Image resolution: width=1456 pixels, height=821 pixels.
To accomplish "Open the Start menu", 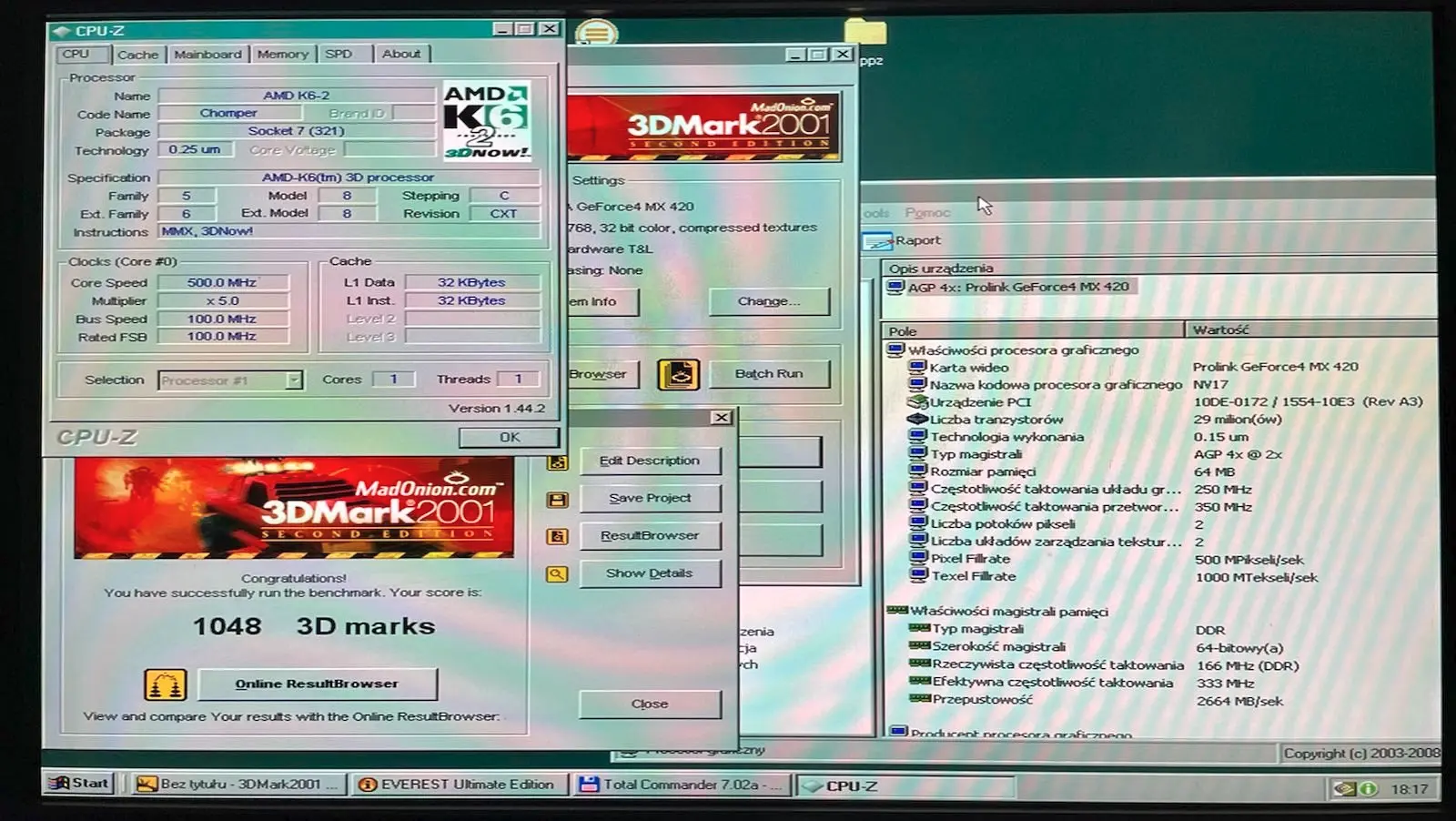I will (x=78, y=784).
